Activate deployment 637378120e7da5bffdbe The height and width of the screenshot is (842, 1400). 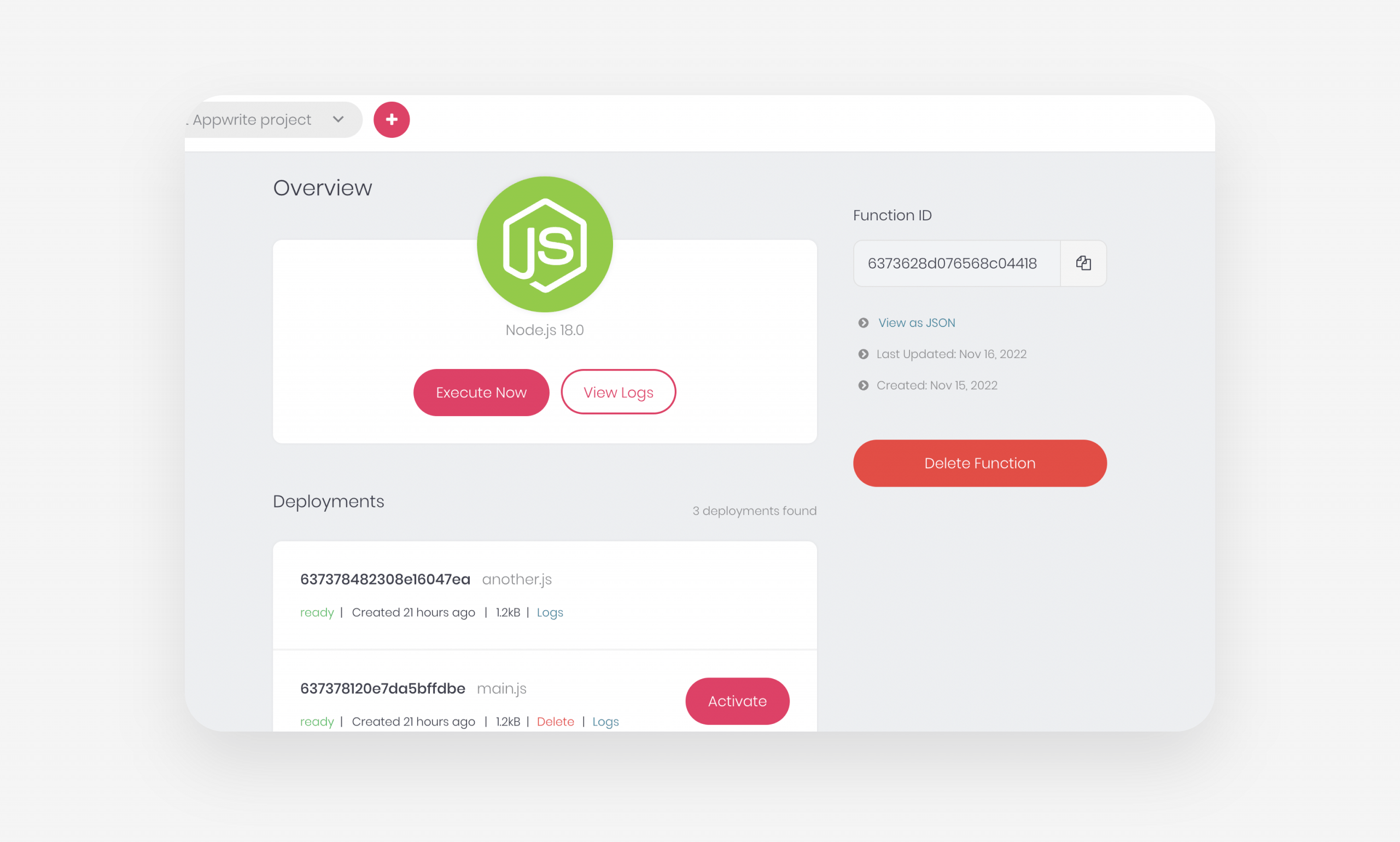tap(737, 701)
